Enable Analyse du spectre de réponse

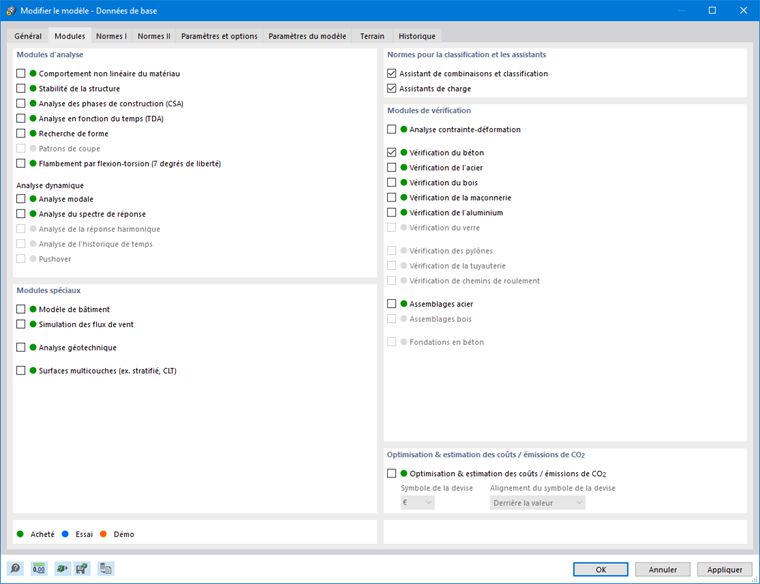21,214
